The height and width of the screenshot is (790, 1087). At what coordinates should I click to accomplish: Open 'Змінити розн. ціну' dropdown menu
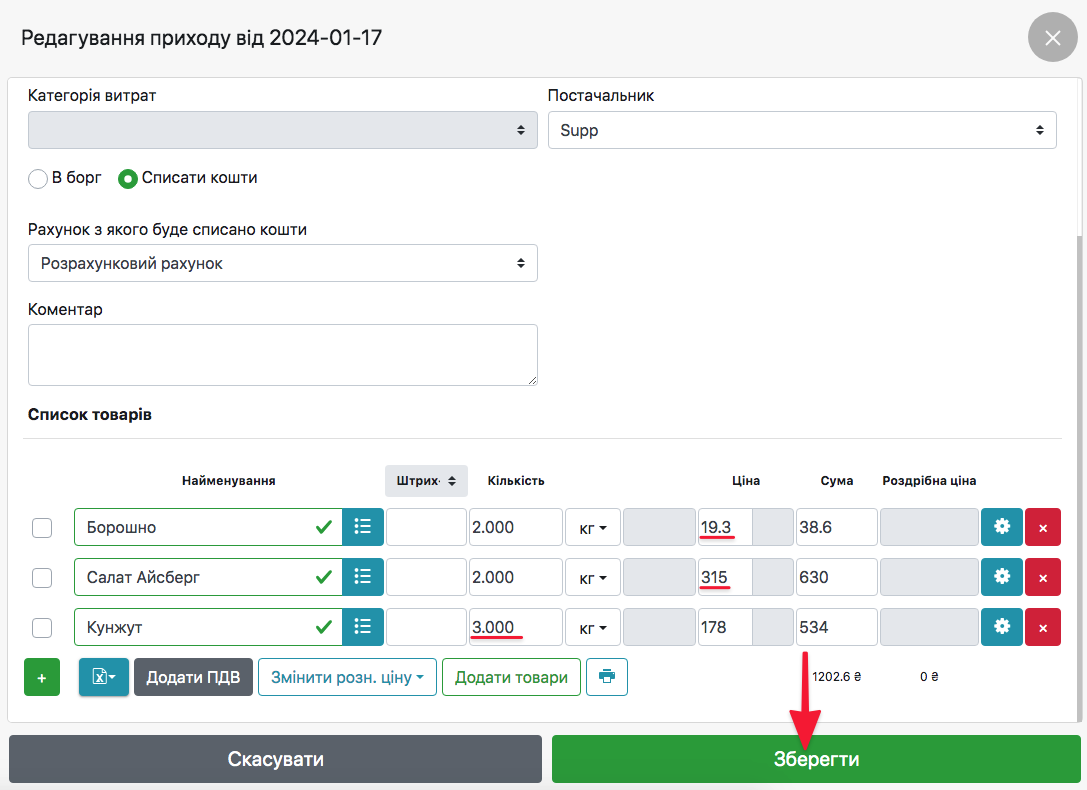[x=347, y=677]
